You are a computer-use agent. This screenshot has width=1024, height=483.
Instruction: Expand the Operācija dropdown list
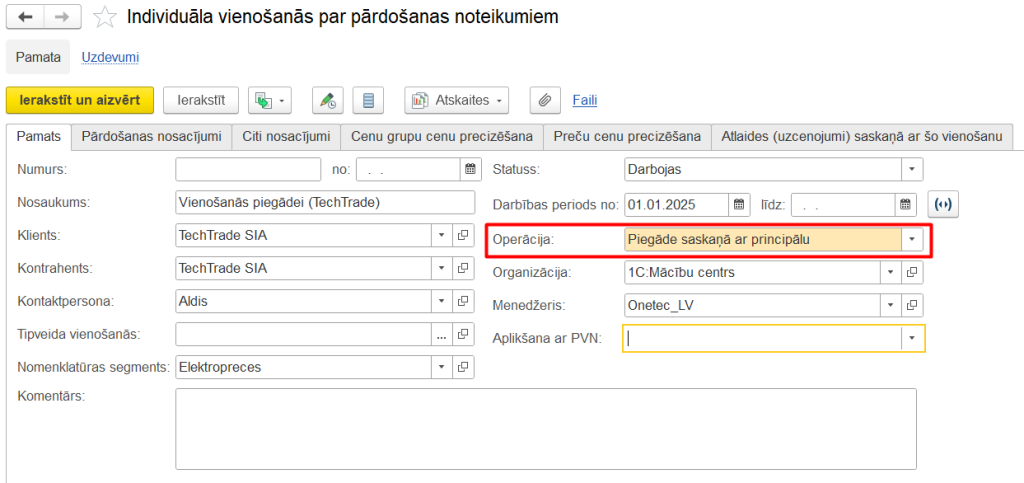coord(911,240)
